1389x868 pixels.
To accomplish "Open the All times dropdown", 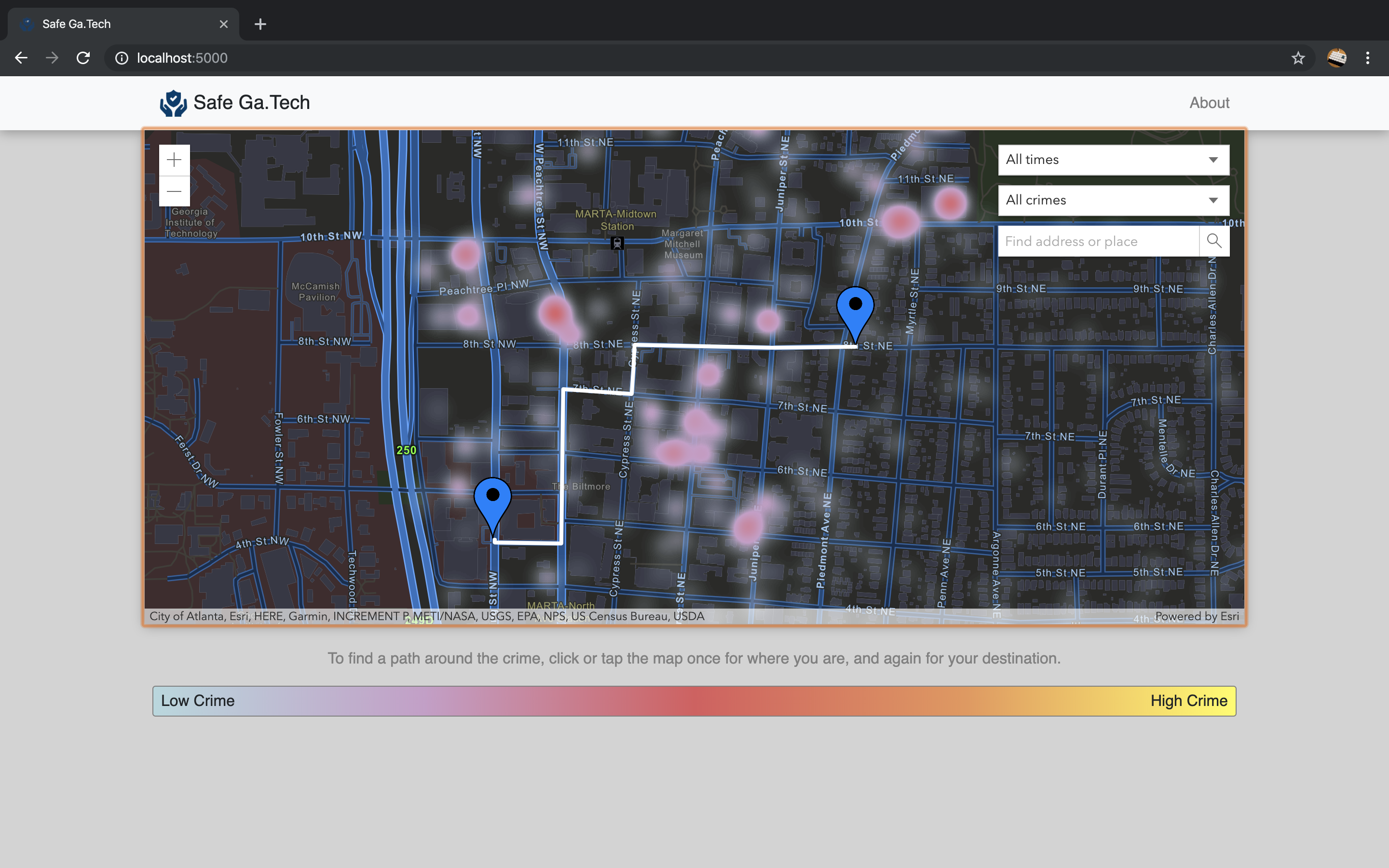I will click(x=1113, y=160).
